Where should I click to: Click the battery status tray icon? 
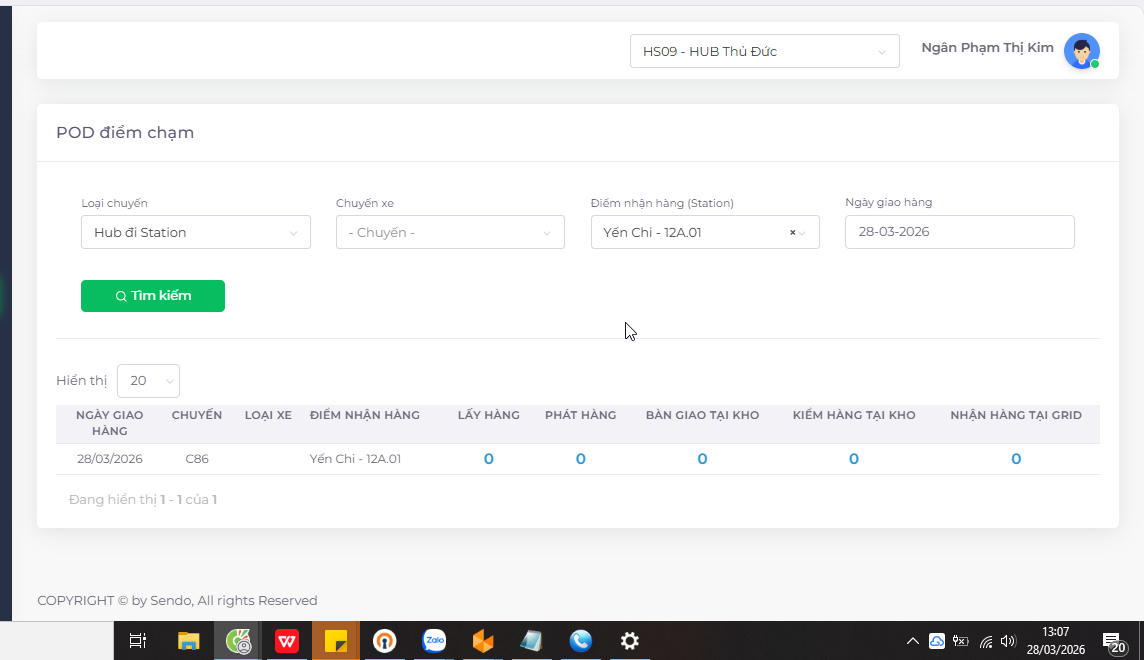(x=961, y=641)
